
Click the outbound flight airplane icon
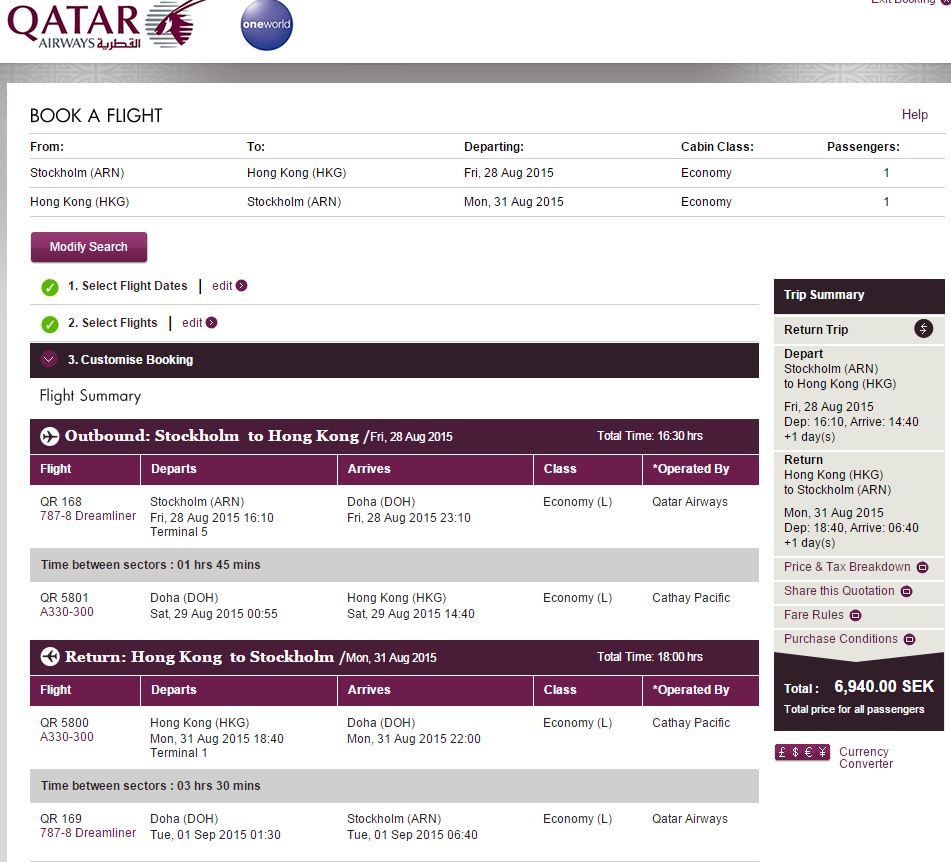click(50, 437)
